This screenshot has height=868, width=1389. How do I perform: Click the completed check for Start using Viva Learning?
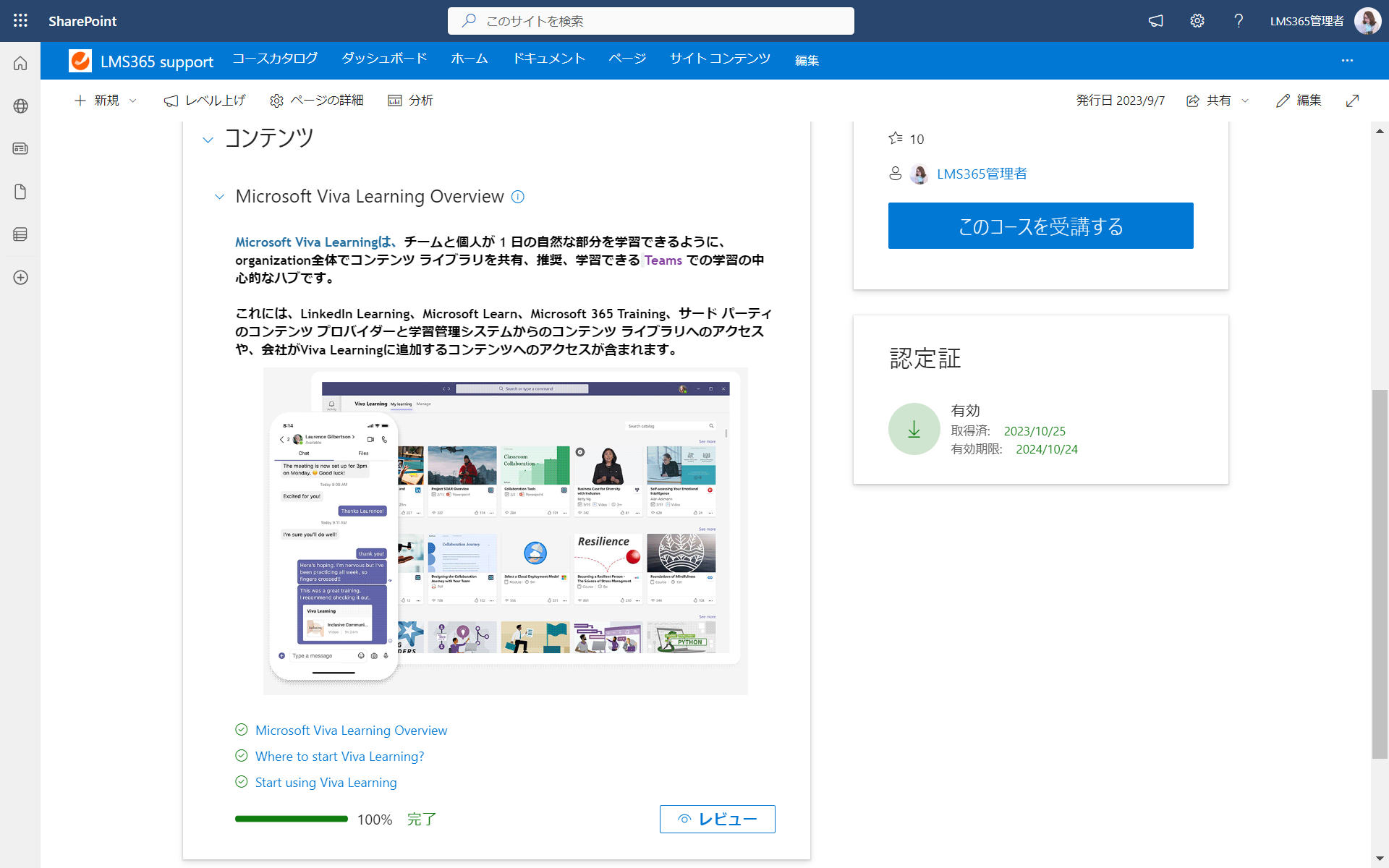[x=242, y=782]
